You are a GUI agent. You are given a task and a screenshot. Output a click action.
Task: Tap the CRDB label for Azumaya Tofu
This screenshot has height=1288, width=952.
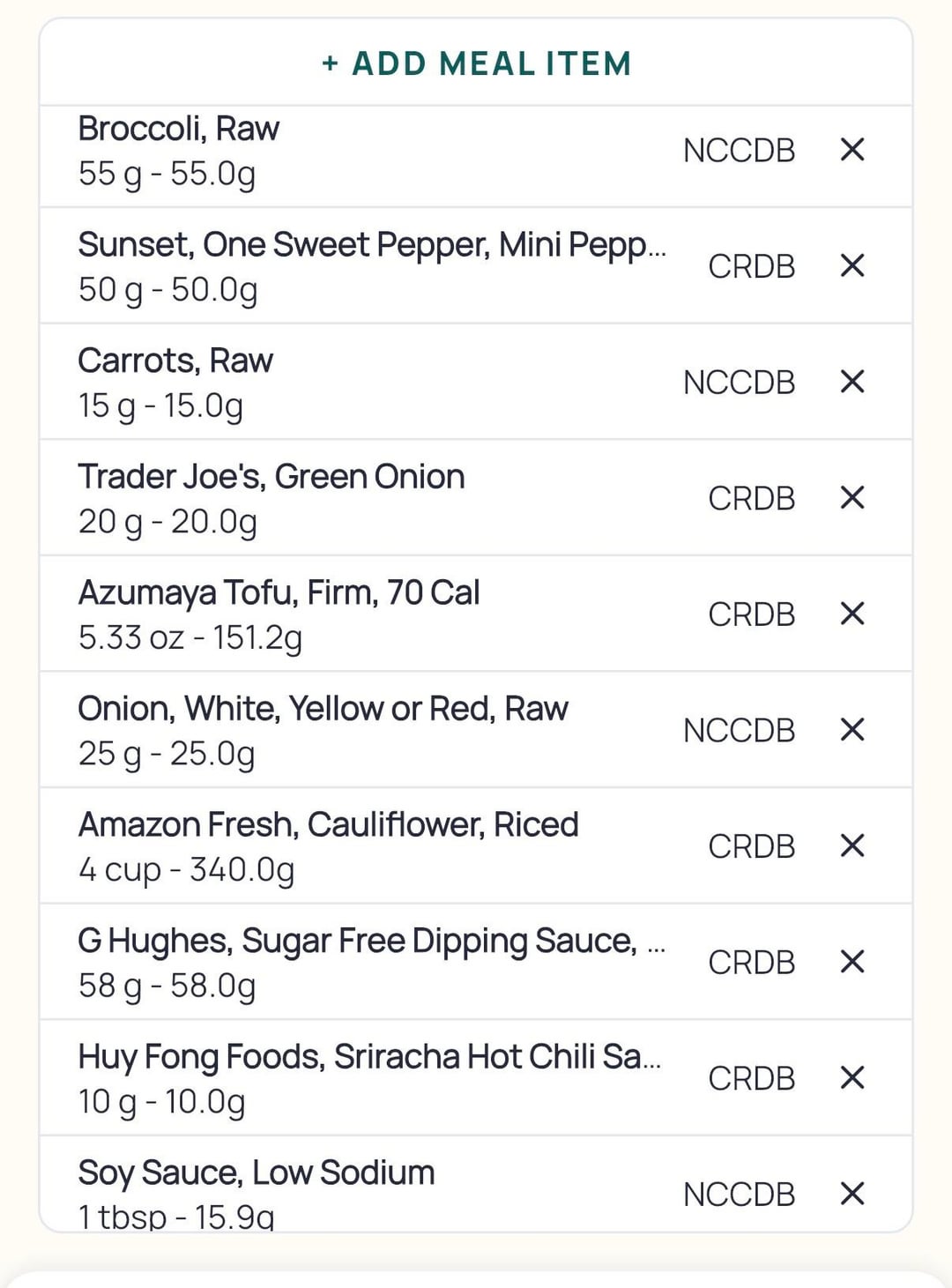(x=751, y=614)
